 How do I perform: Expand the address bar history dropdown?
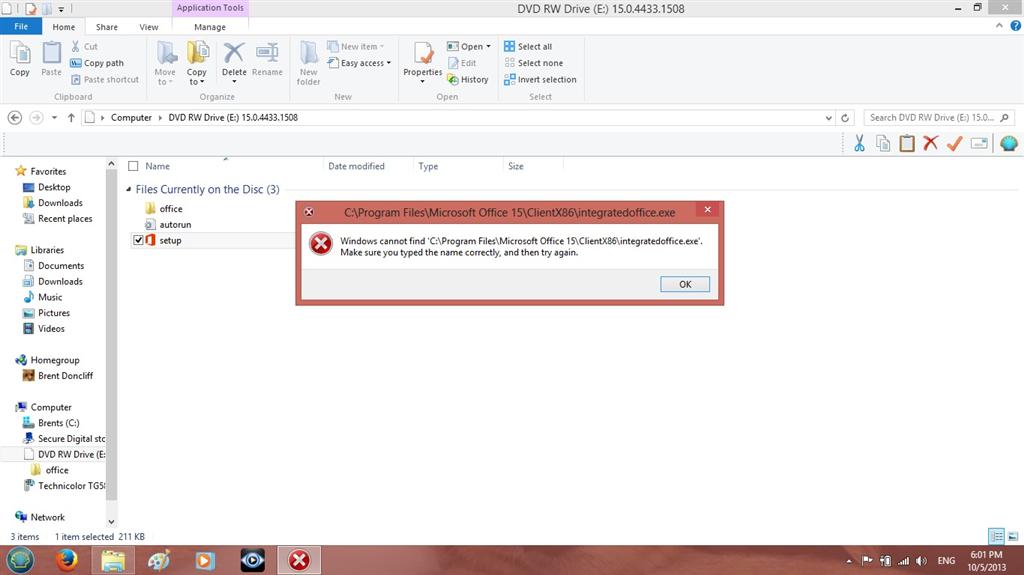829,118
